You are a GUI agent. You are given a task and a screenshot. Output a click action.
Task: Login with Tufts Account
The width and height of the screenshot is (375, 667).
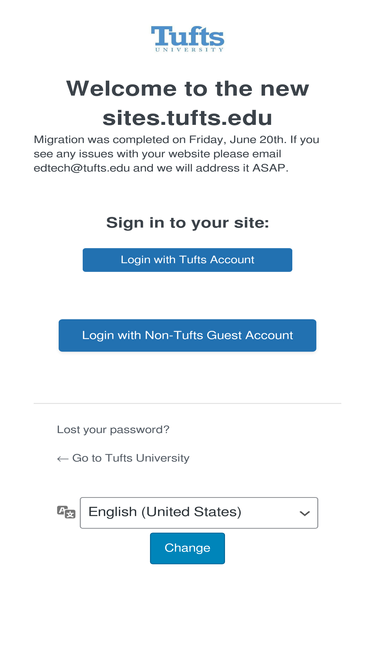pyautogui.click(x=188, y=260)
